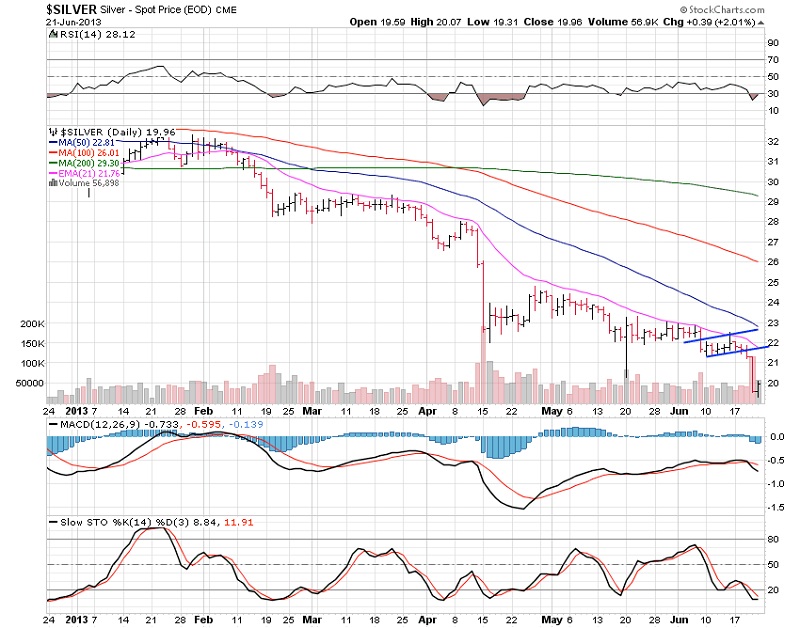Image resolution: width=800 pixels, height=628 pixels.
Task: Click the 100K volume axis label
Action: 33,363
